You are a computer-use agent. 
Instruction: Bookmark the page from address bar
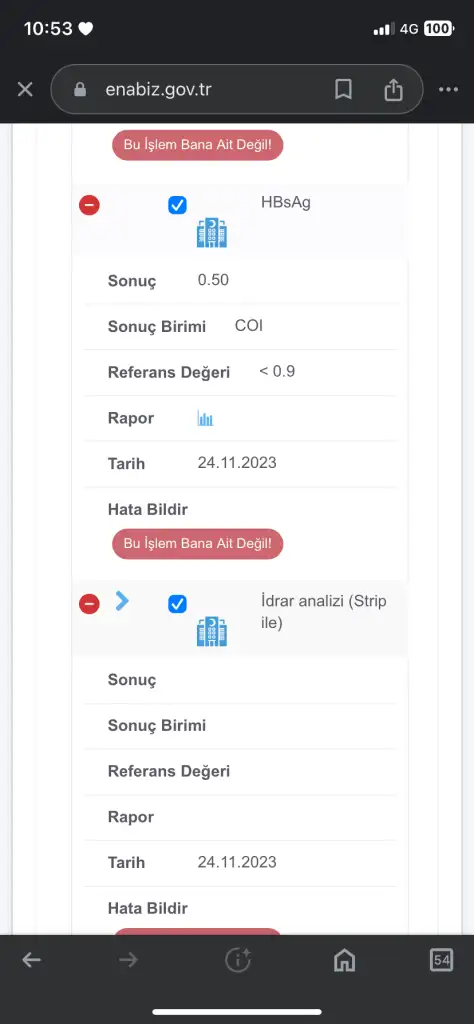pos(343,89)
